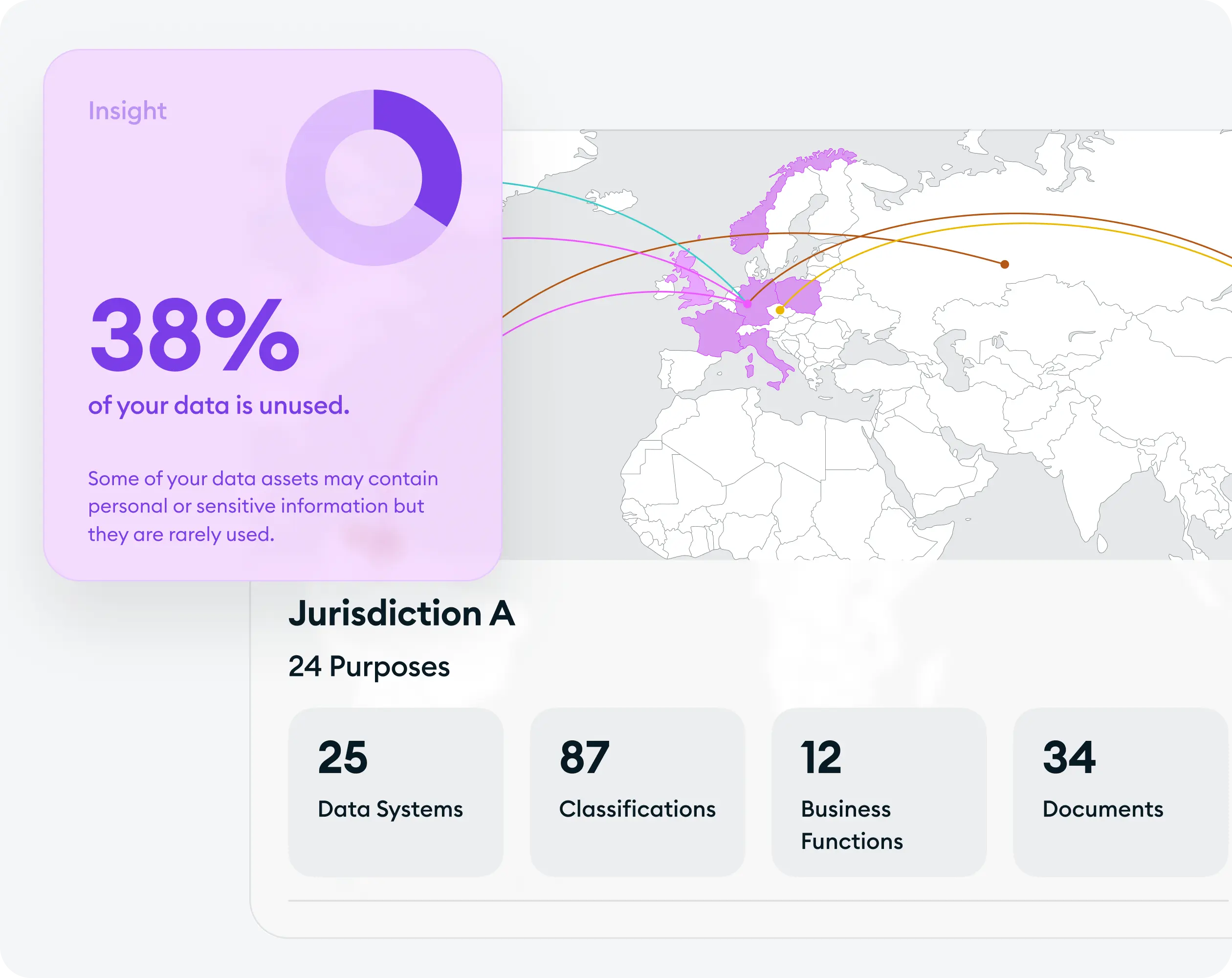Click the brown endpoint dot in Russia
The image size is (1232, 978).
coord(1005,264)
